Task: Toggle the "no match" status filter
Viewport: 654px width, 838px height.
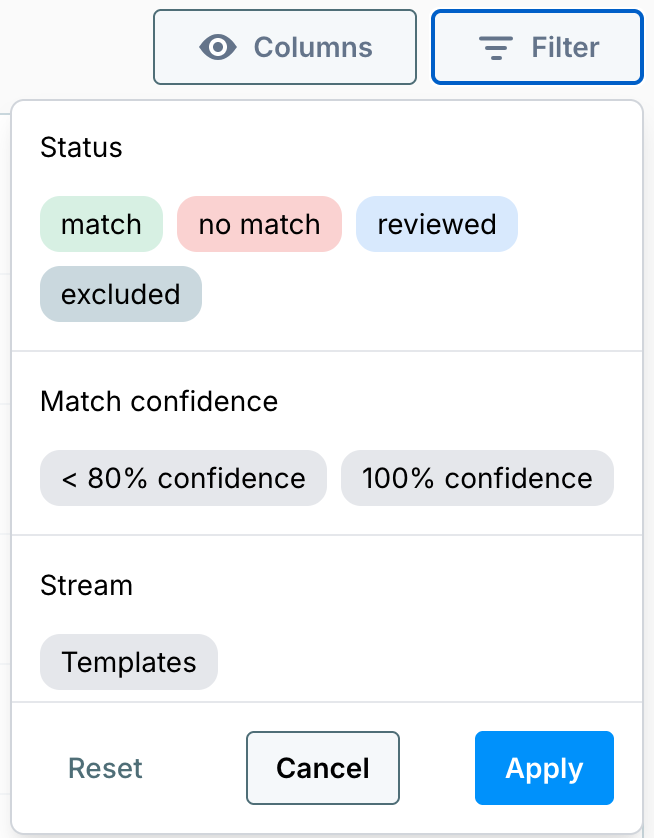Action: coord(259,224)
